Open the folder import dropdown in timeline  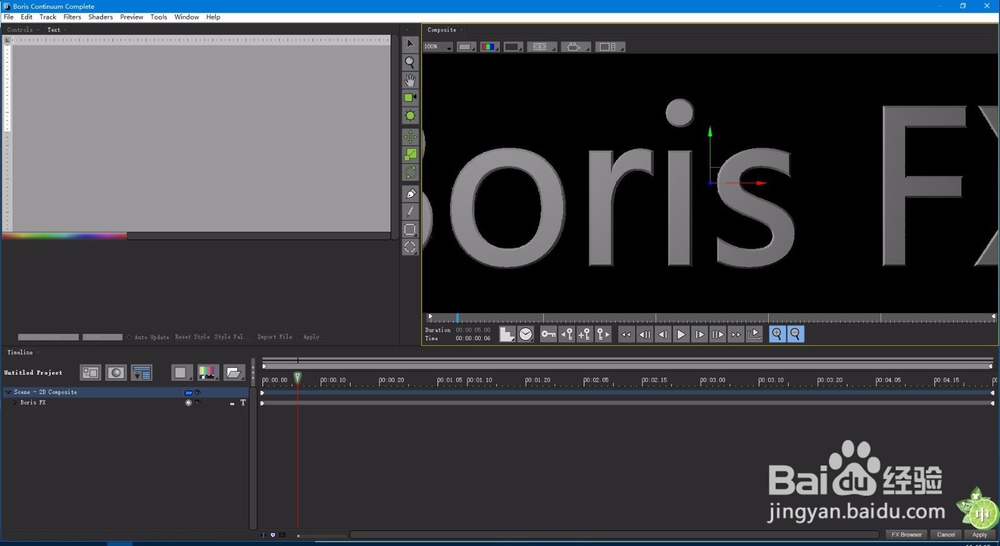[234, 373]
